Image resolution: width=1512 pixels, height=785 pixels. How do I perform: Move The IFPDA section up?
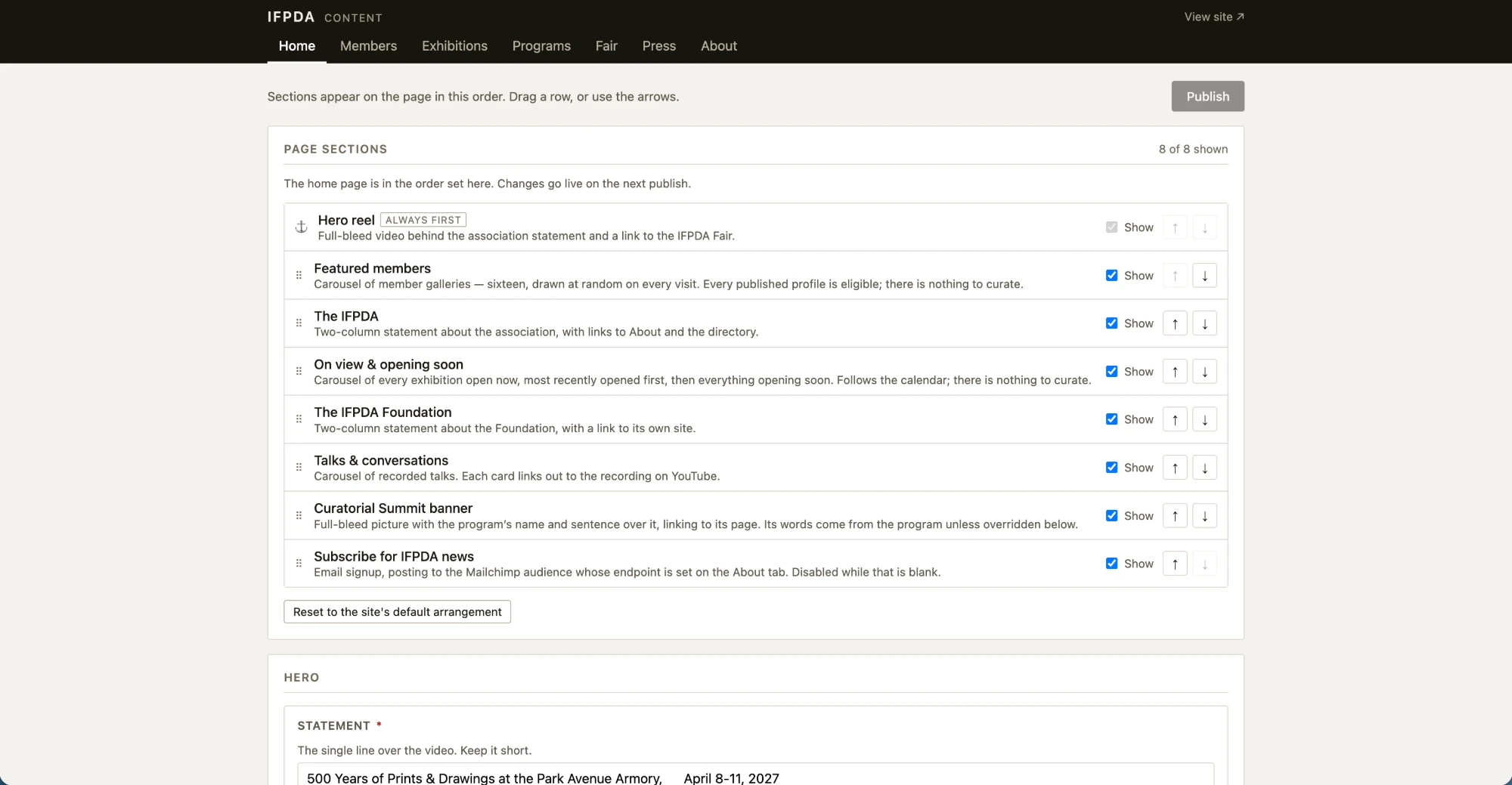(x=1175, y=323)
